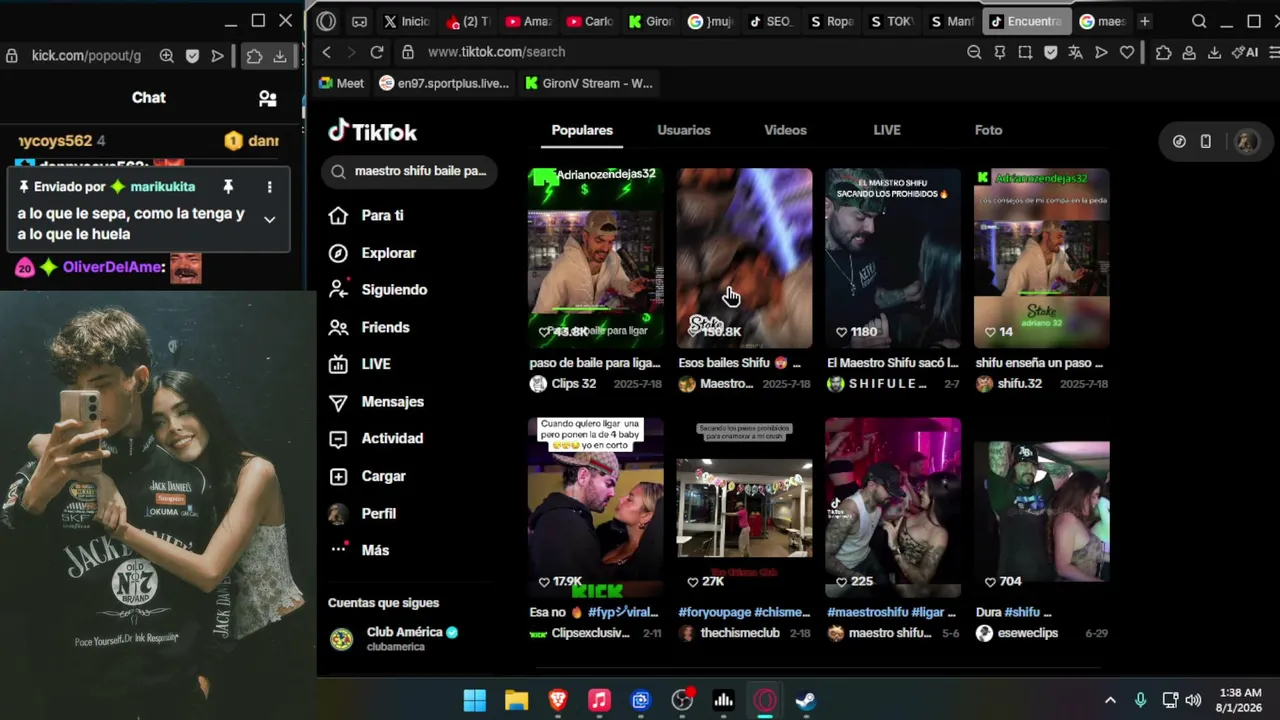The height and width of the screenshot is (720, 1280).
Task: Select the Encuentra TikTok browser tab
Action: coord(1026,21)
